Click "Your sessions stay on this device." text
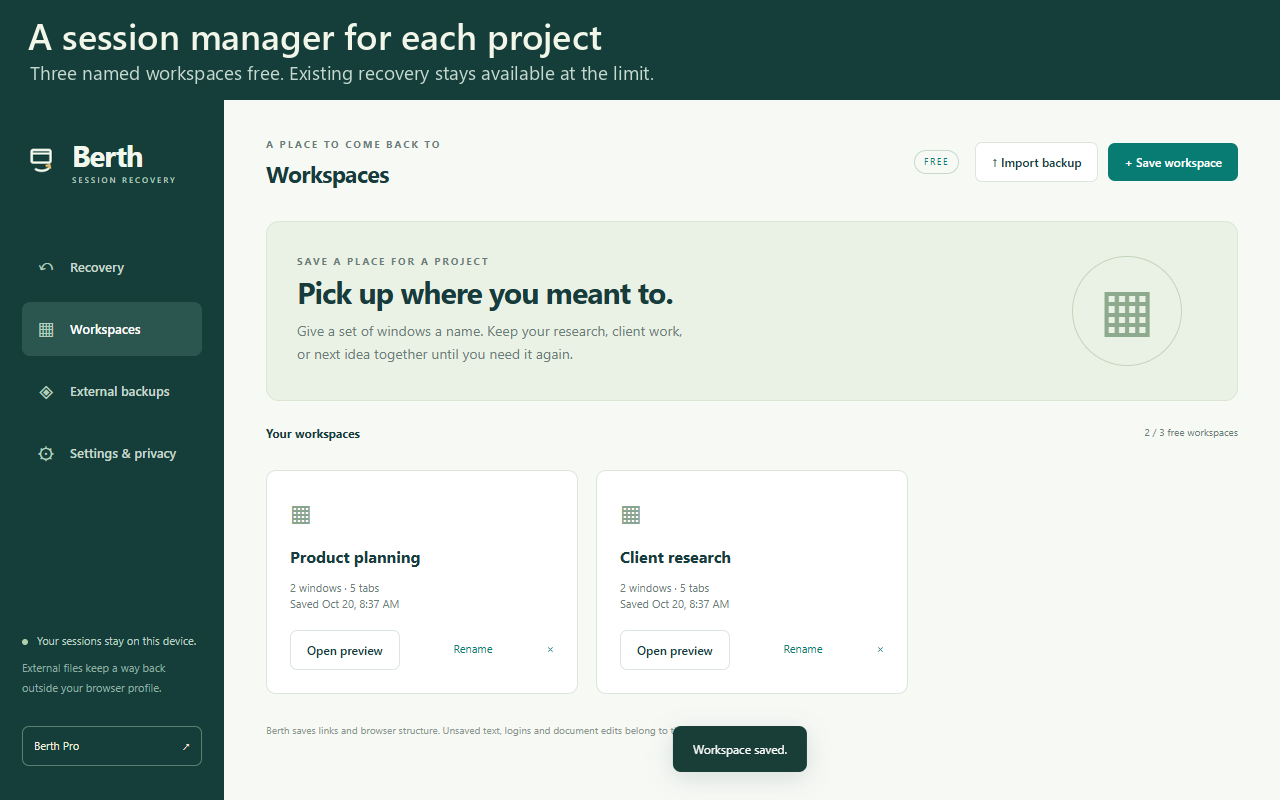 [x=116, y=642]
